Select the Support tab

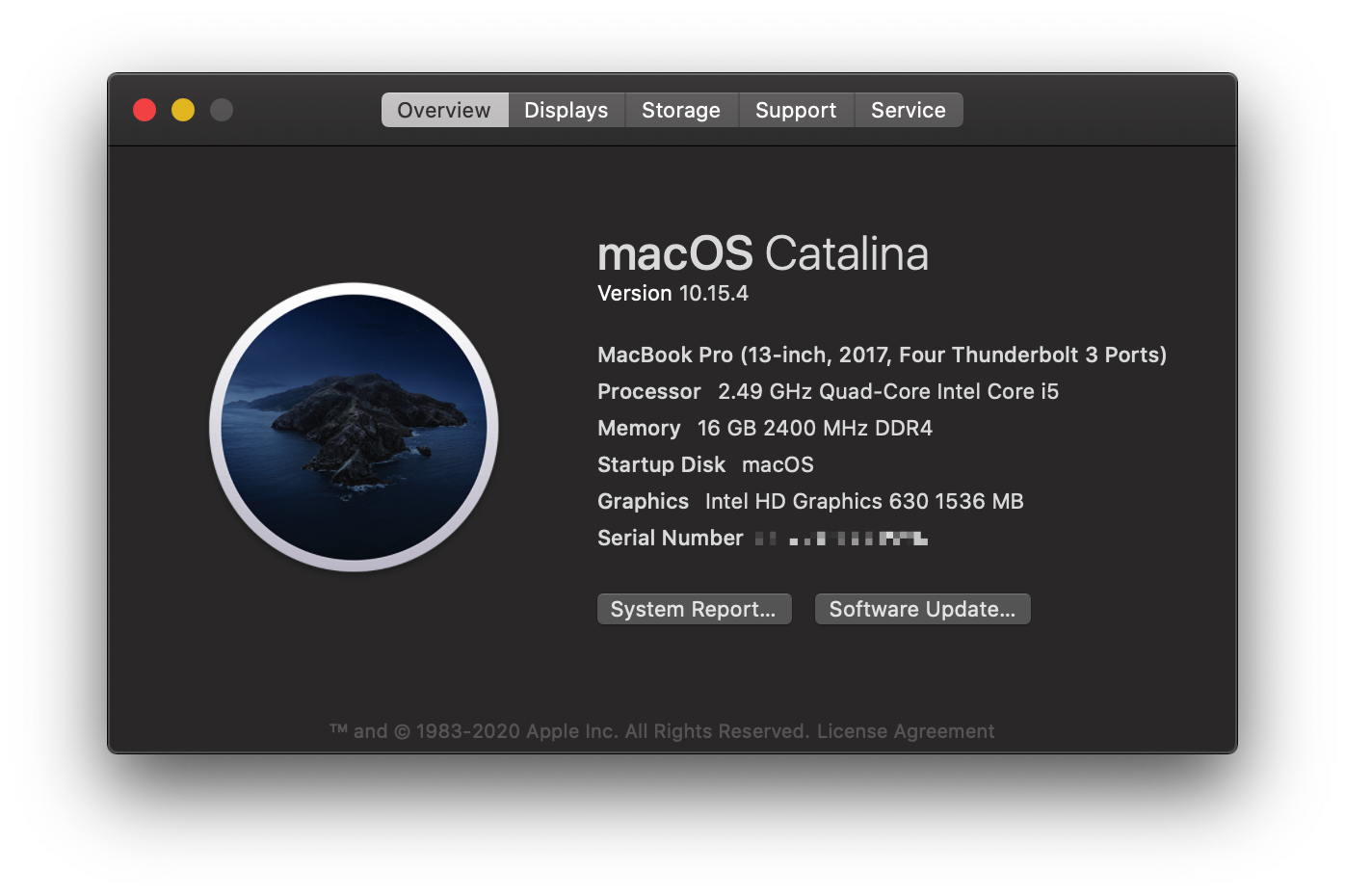pos(796,110)
